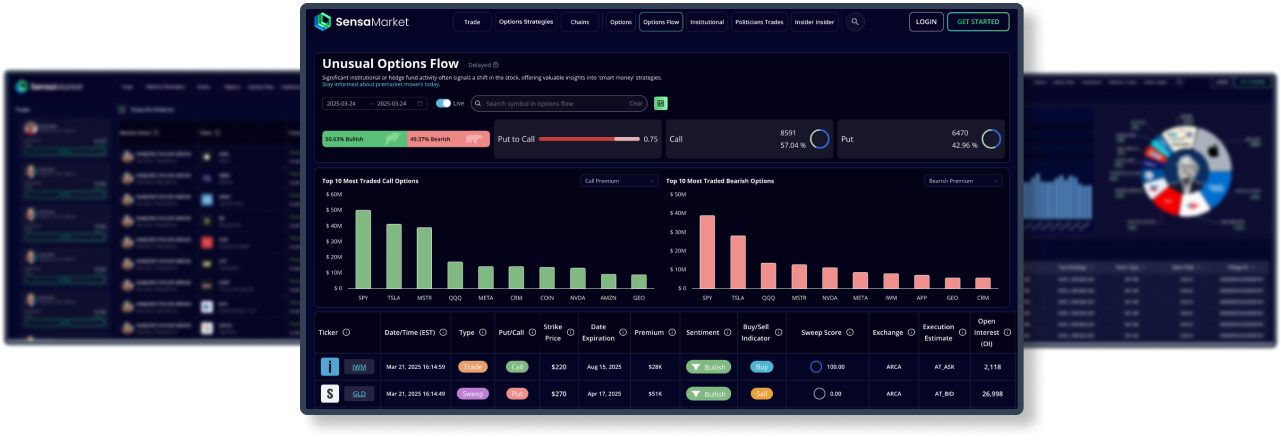1281x440 pixels.
Task: Click the sweep score ring showing 0.00
Action: pos(819,394)
